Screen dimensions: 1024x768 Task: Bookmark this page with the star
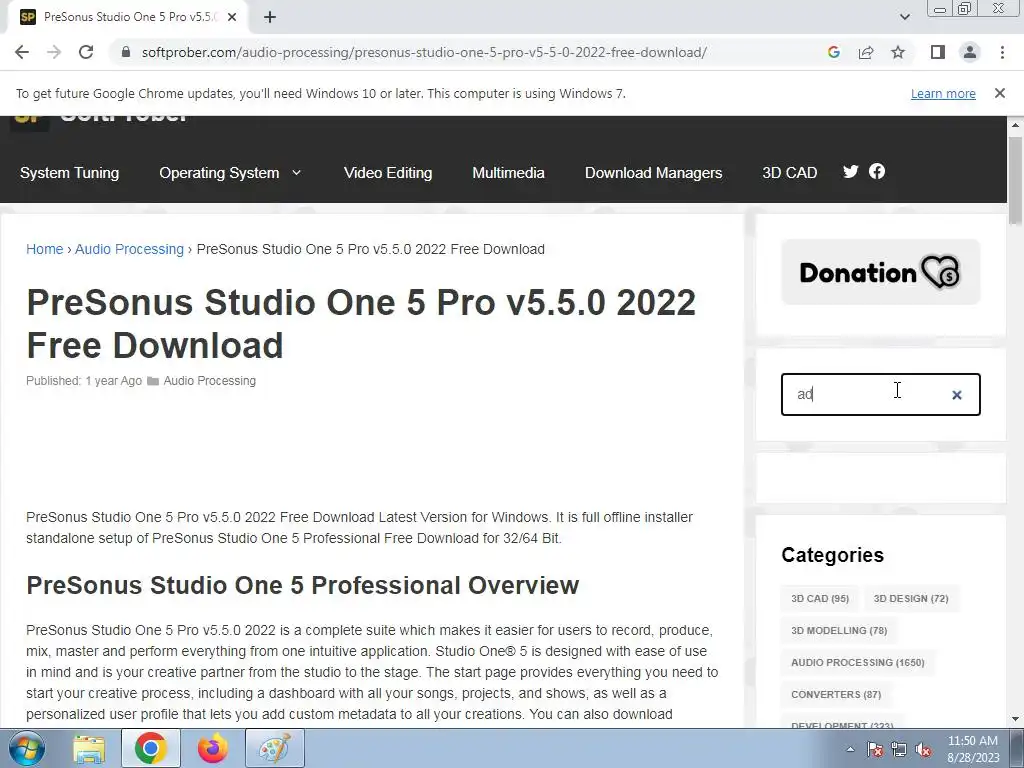coord(898,52)
